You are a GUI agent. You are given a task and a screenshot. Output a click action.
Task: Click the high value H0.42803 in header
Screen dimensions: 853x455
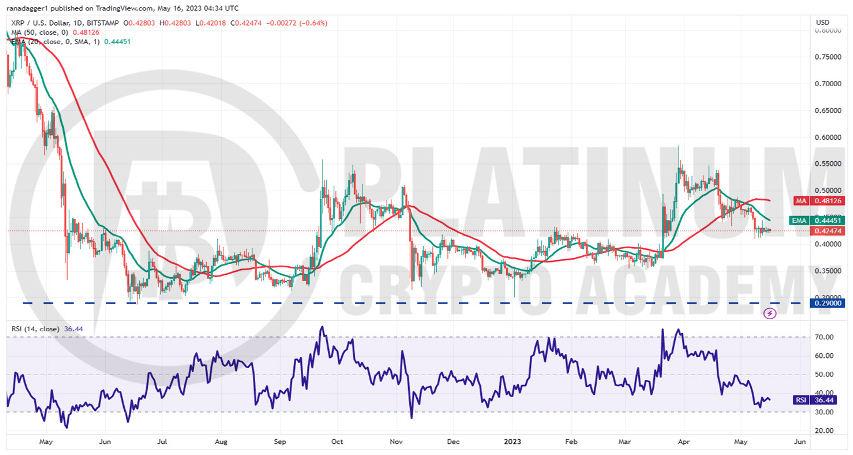[x=176, y=23]
